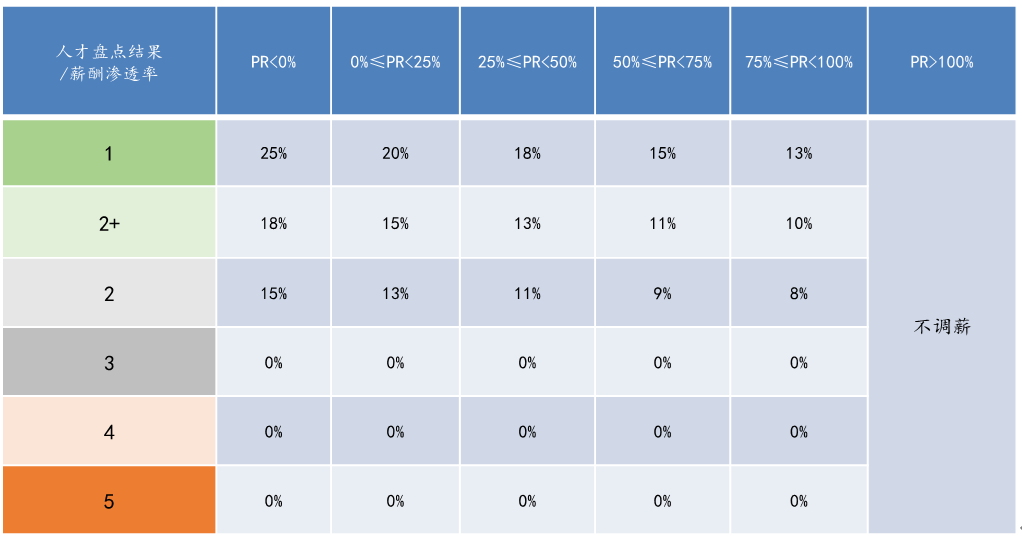
Task: Click the 25%≤PR<50% column header
Action: click(527, 61)
